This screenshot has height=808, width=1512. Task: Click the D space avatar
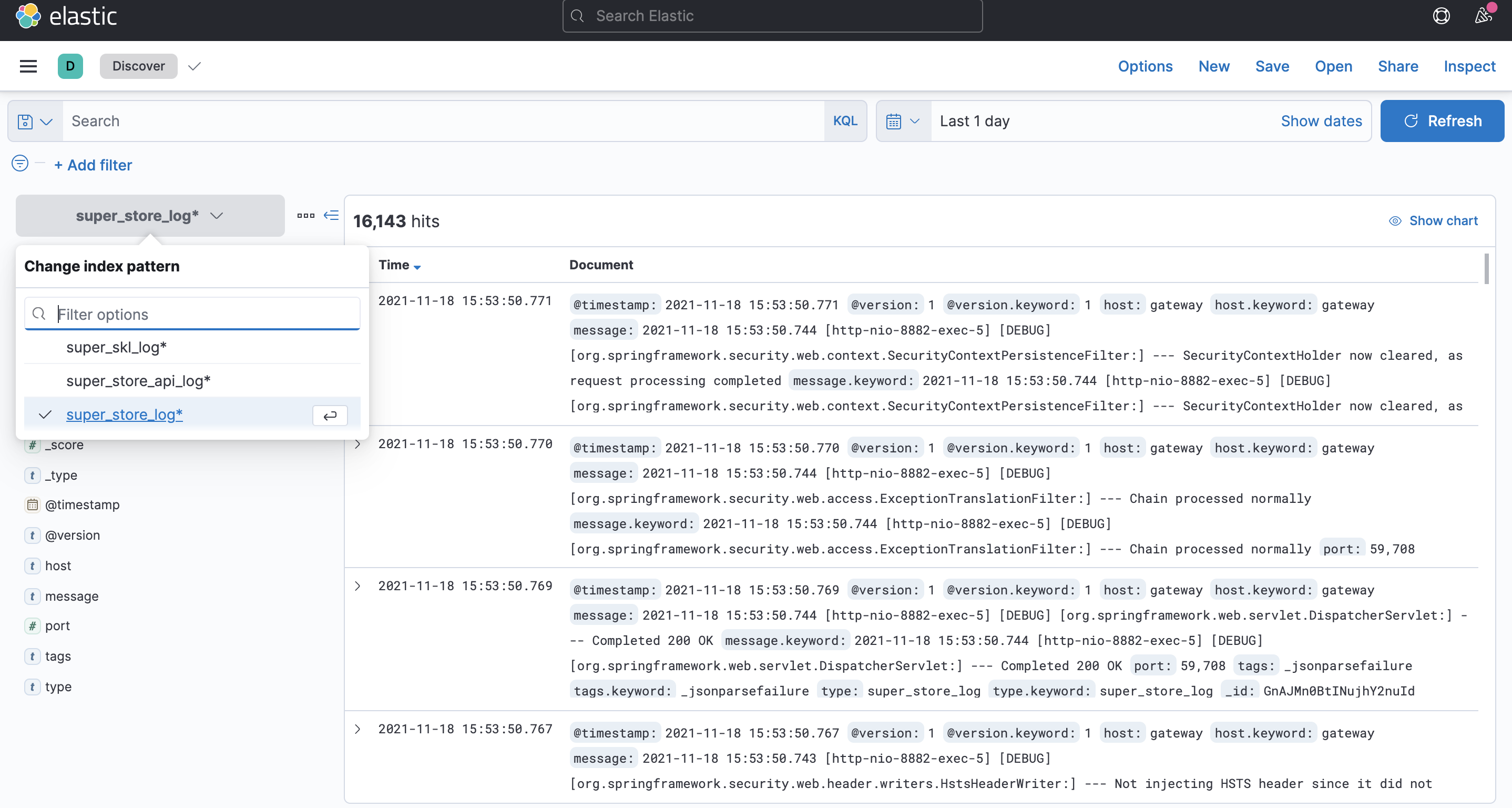point(70,66)
